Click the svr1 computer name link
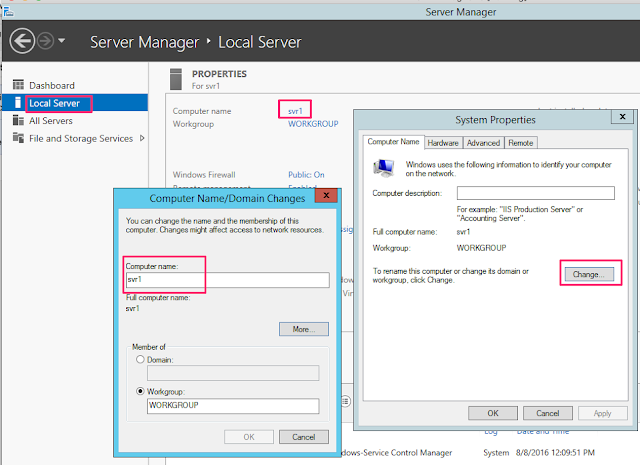This screenshot has height=465, width=640. click(x=295, y=111)
